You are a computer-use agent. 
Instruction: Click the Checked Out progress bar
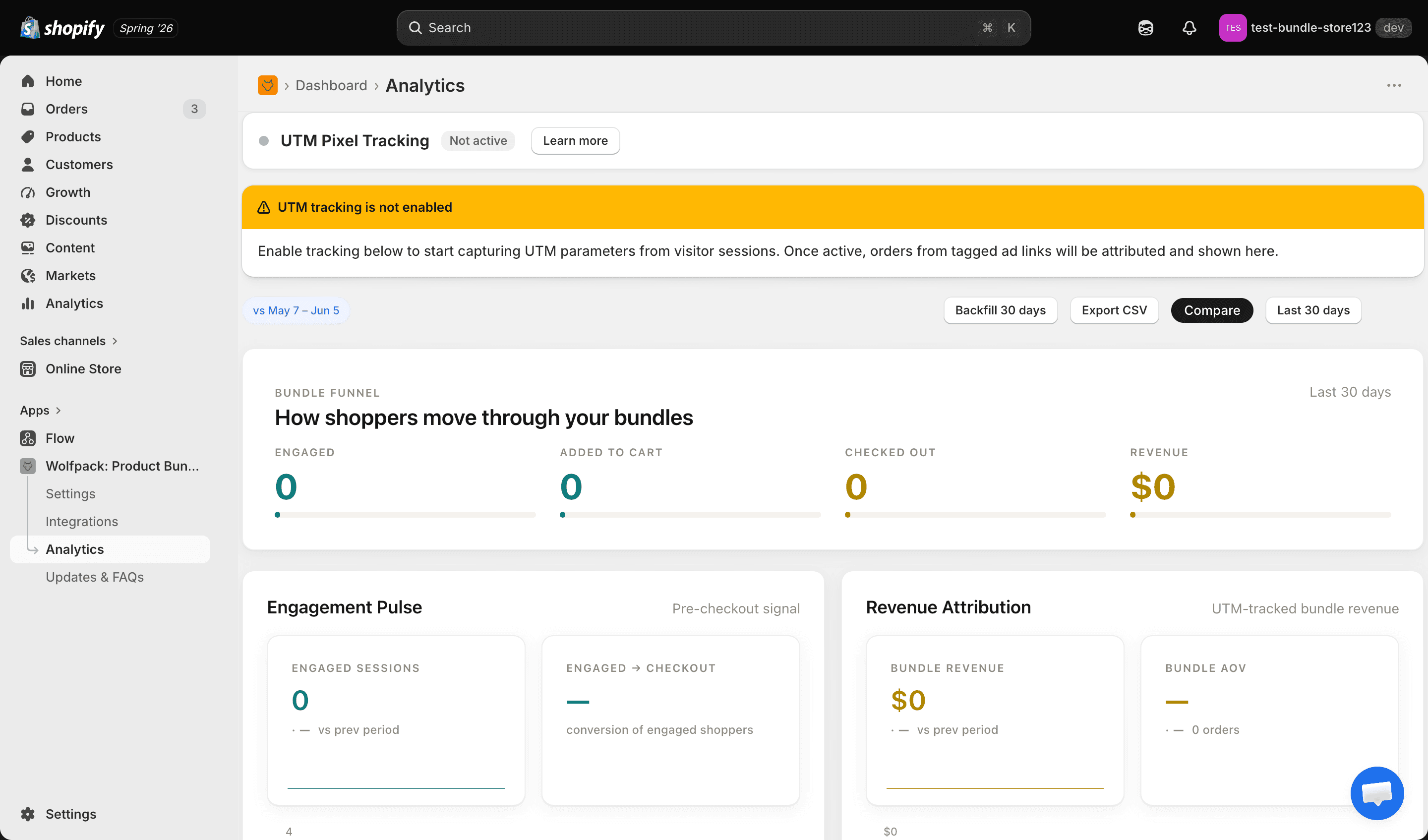click(975, 515)
